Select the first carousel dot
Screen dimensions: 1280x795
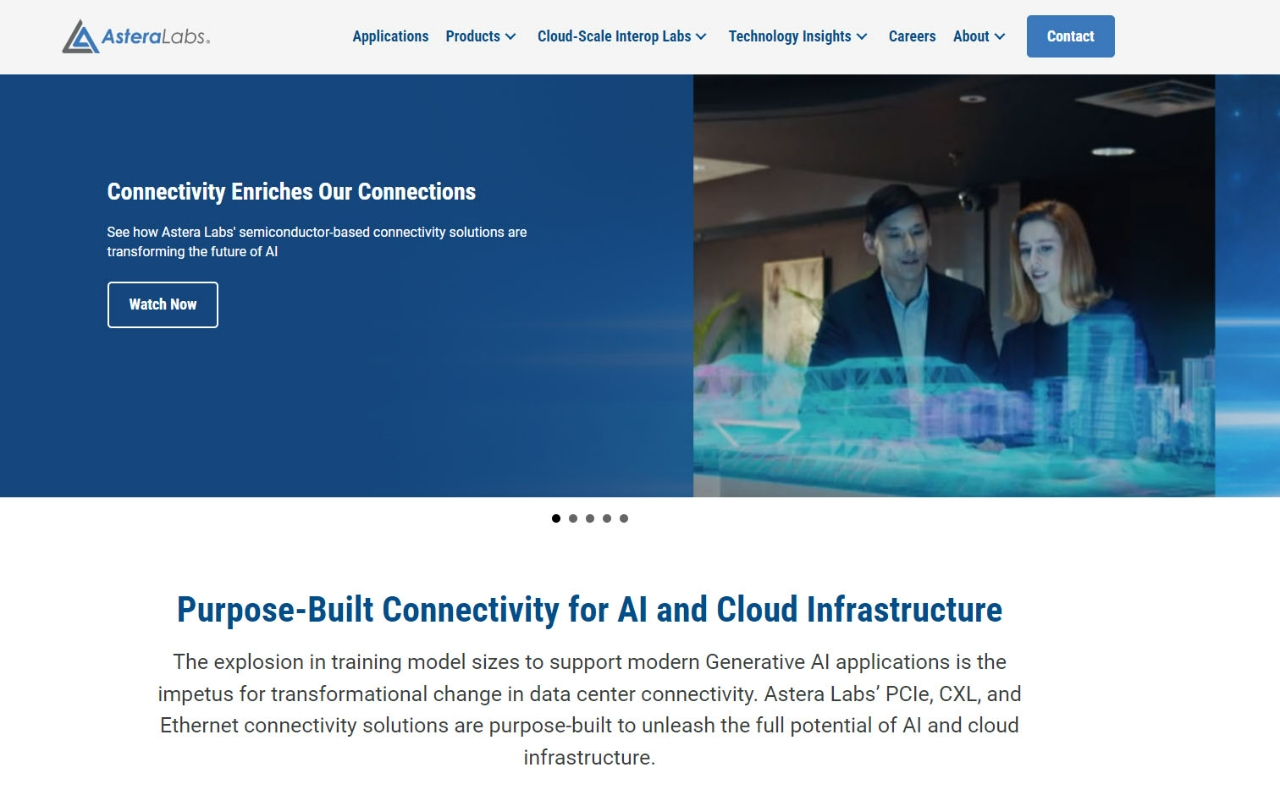556,518
